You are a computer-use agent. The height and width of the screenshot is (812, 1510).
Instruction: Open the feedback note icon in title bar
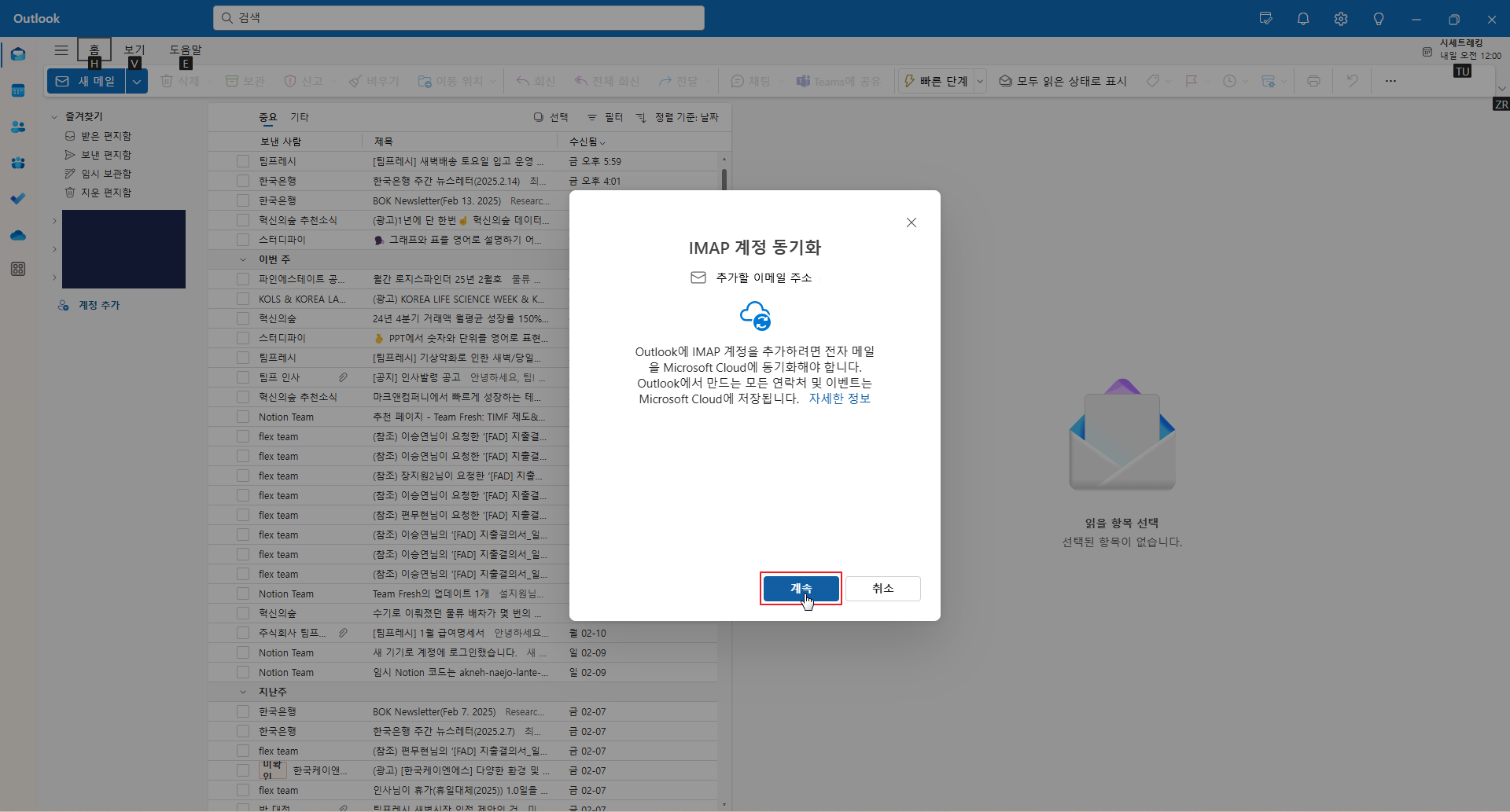tap(1265, 19)
